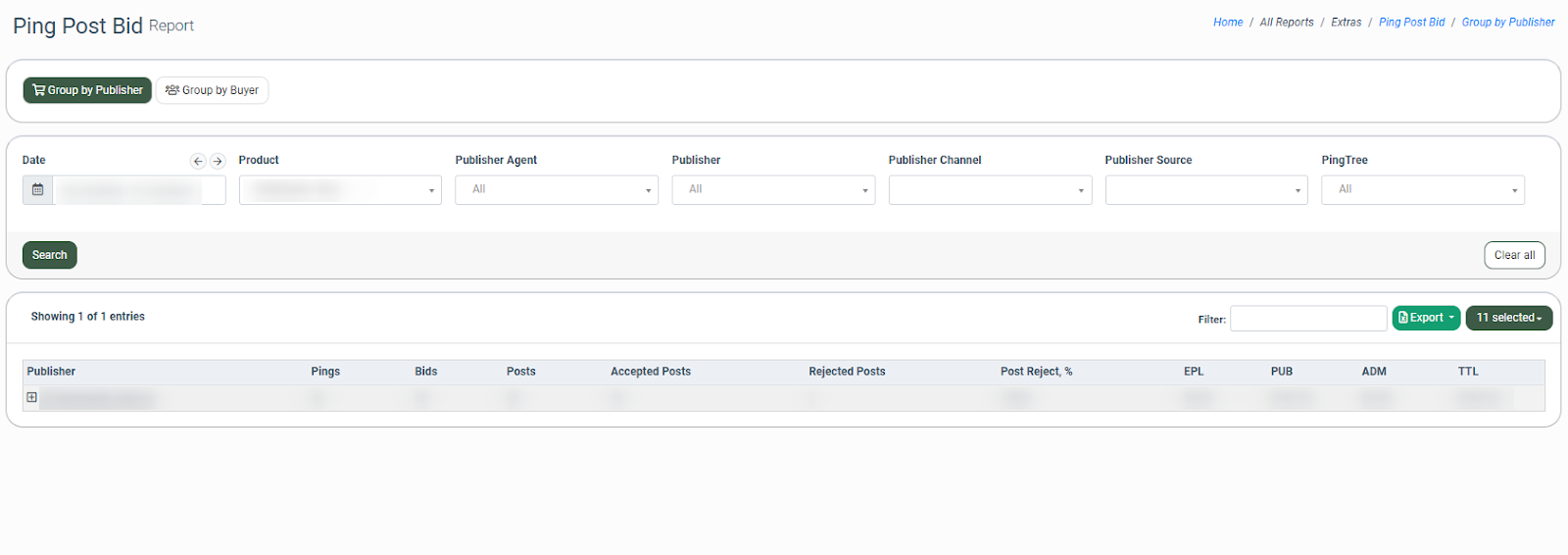Image resolution: width=1568 pixels, height=555 pixels.
Task: Switch to Group by Buyer view
Action: tap(212, 90)
